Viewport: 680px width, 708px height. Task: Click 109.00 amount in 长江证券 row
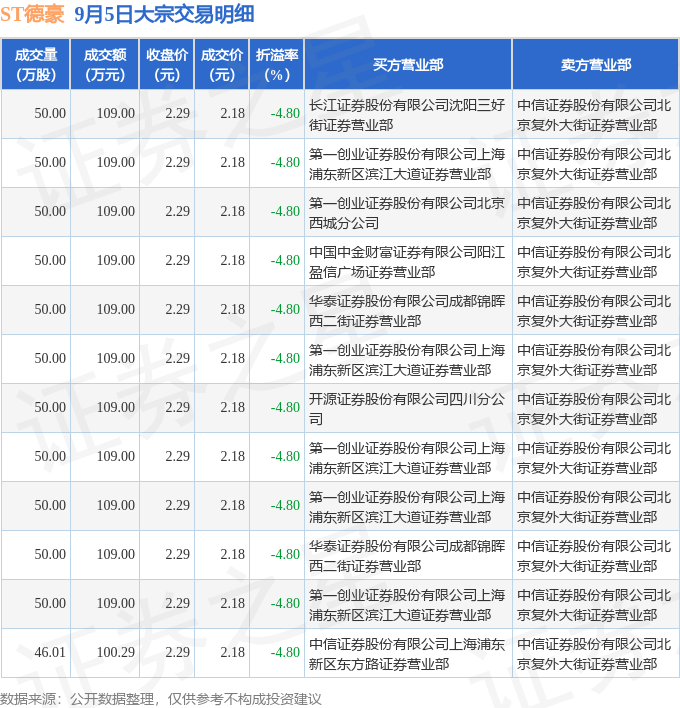tap(116, 113)
